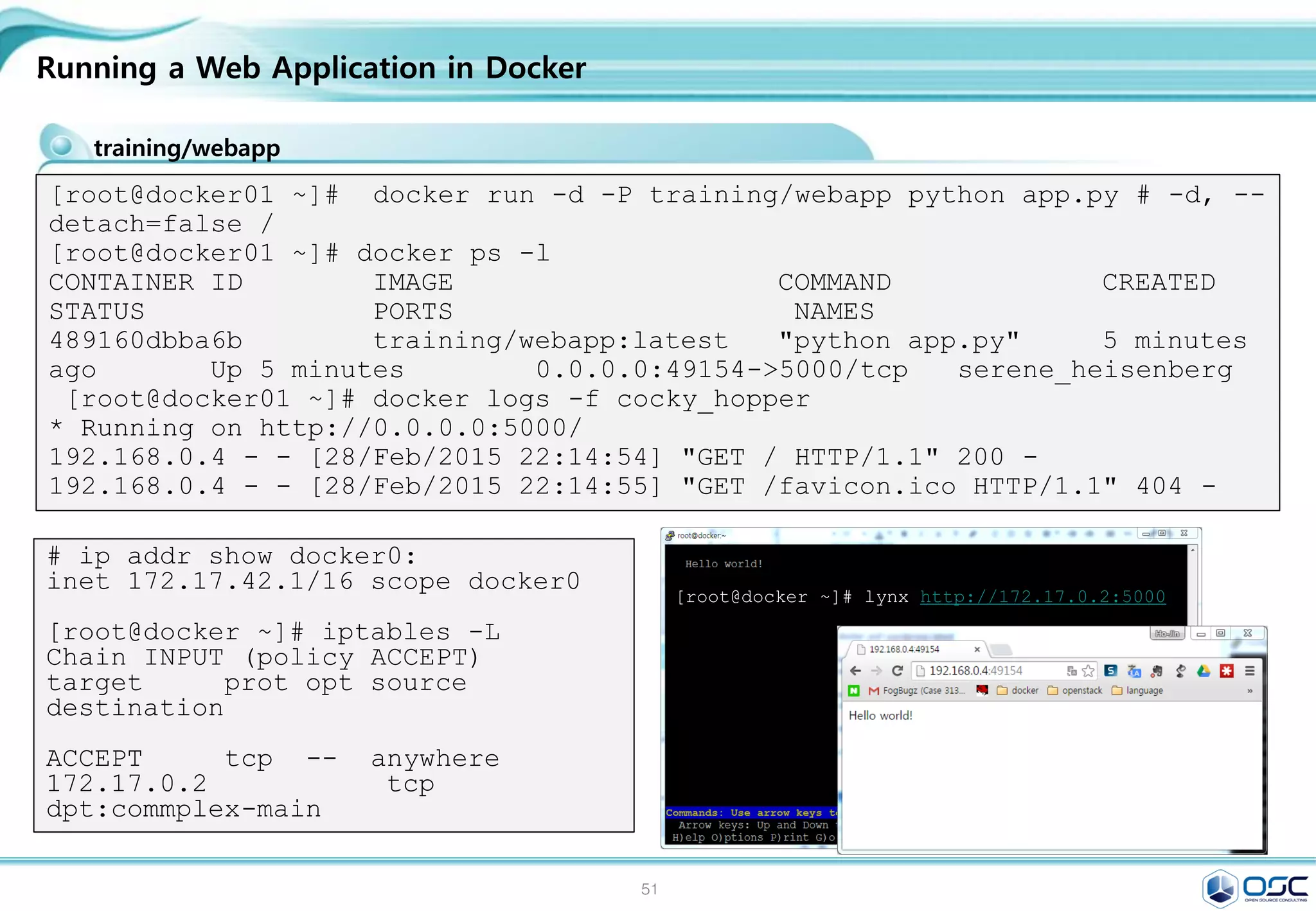The width and height of the screenshot is (1316, 911).
Task: Open the Chrome hamburger menu
Action: [1250, 671]
